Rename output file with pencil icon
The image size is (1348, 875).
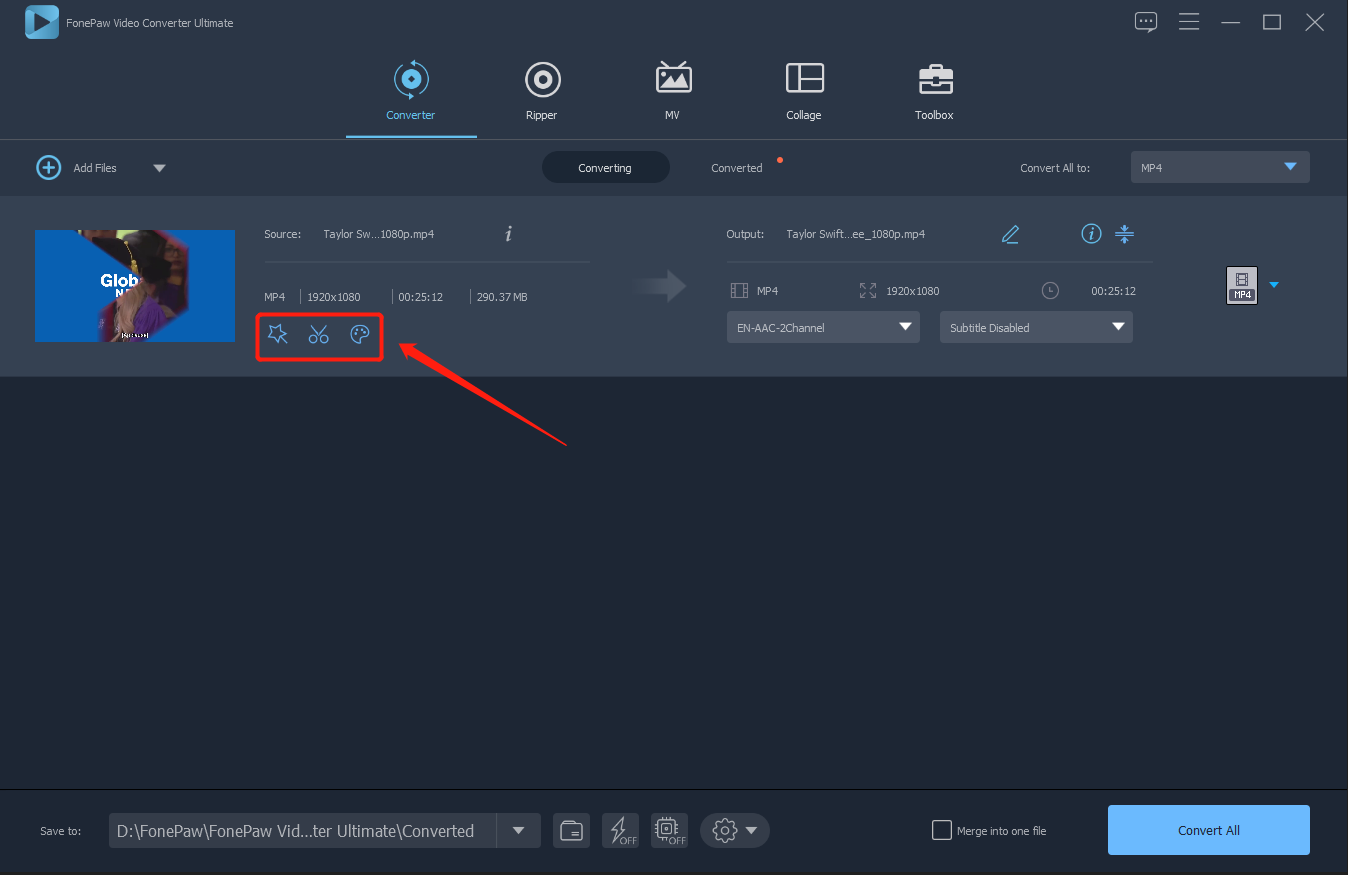point(1011,234)
